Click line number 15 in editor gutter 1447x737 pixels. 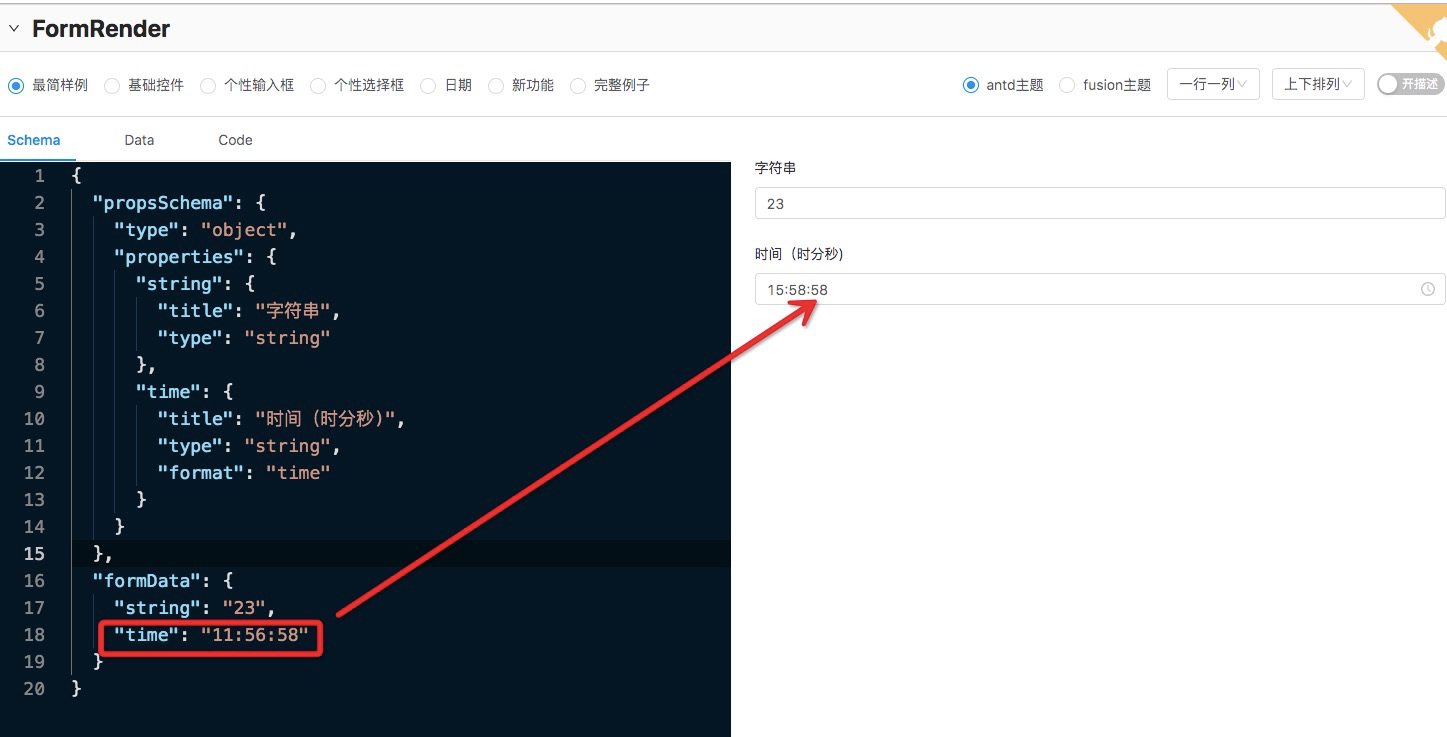click(x=34, y=553)
